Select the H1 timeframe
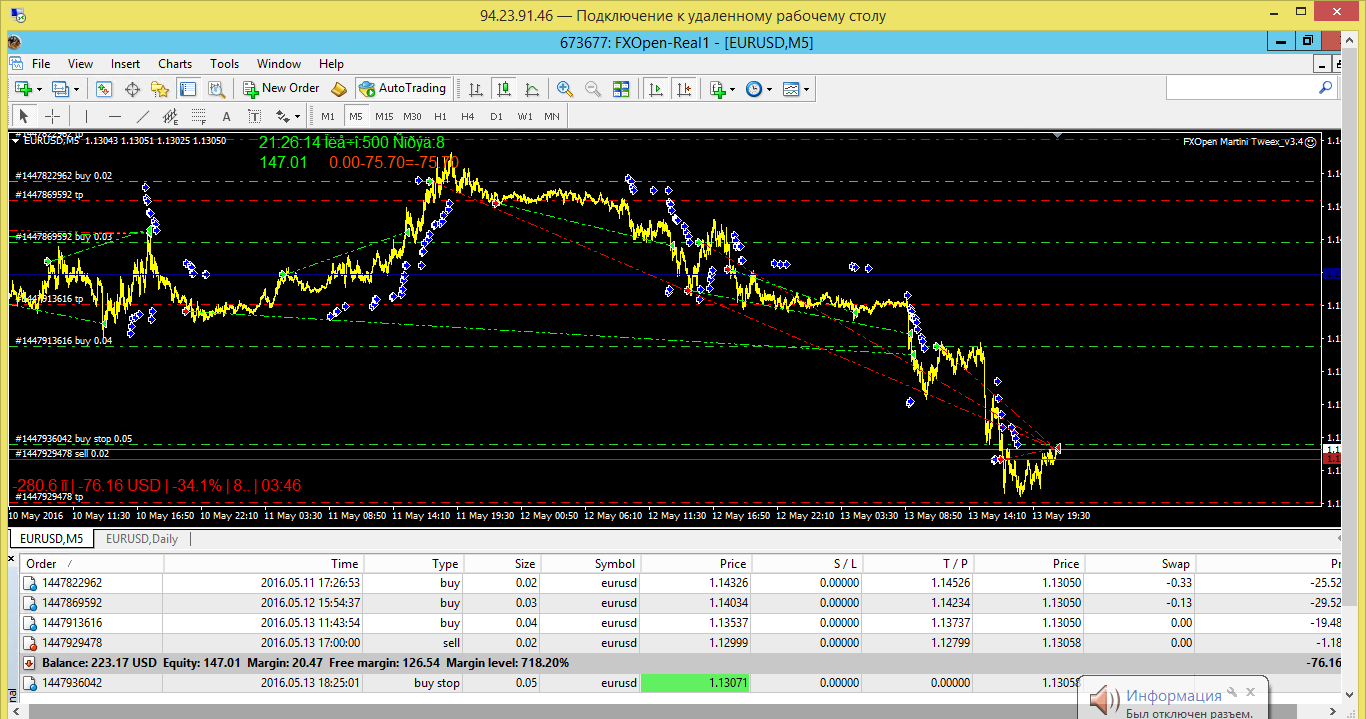 (440, 116)
